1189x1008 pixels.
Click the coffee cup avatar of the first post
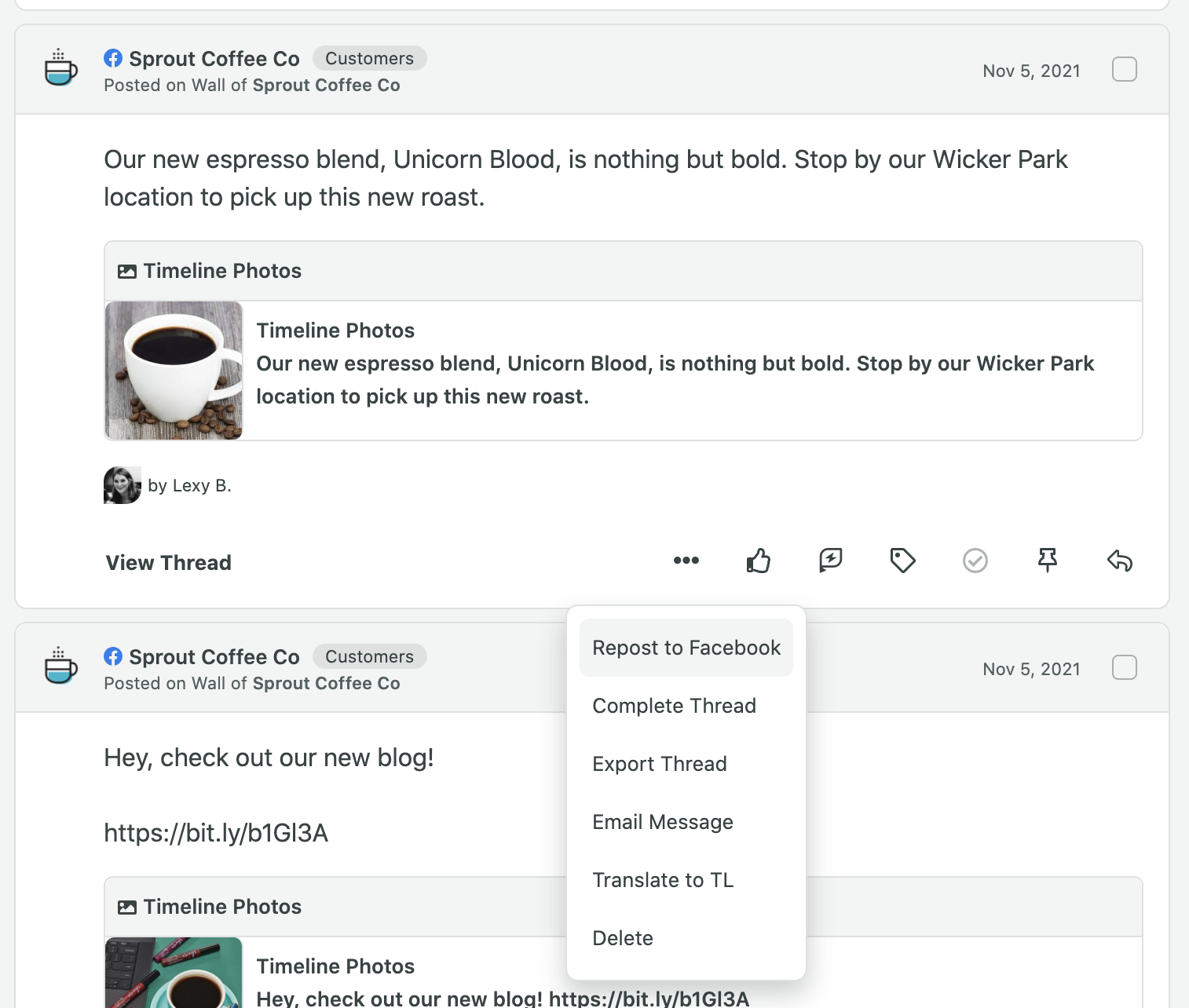pos(60,68)
